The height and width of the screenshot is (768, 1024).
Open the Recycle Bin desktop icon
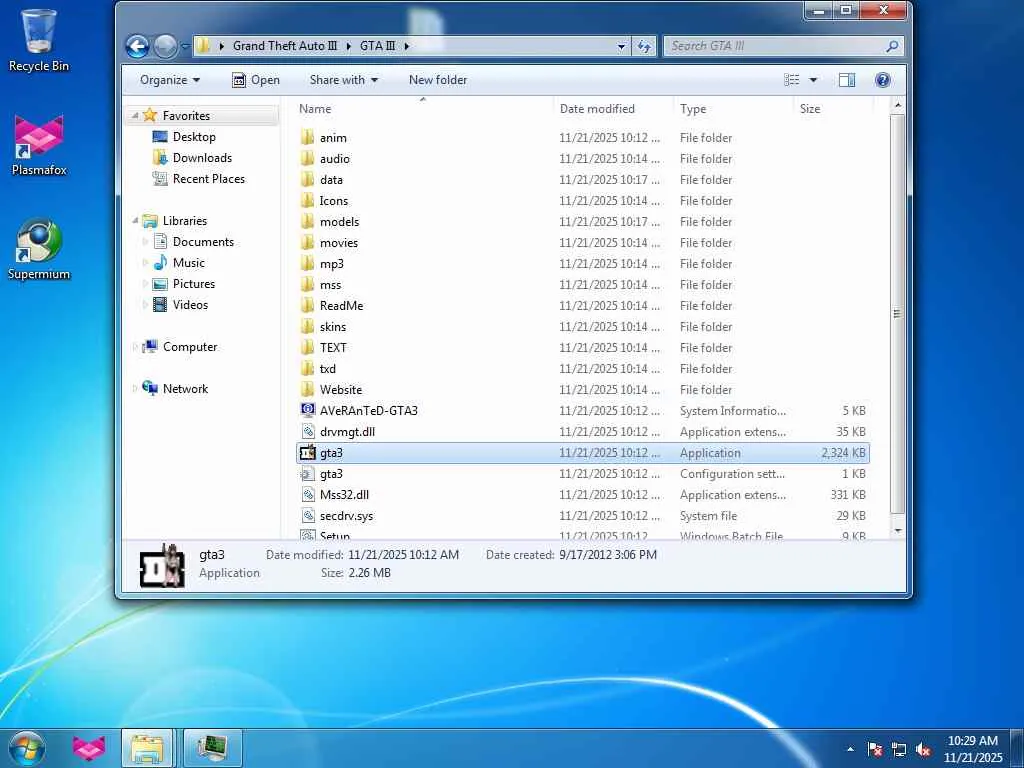[x=39, y=40]
